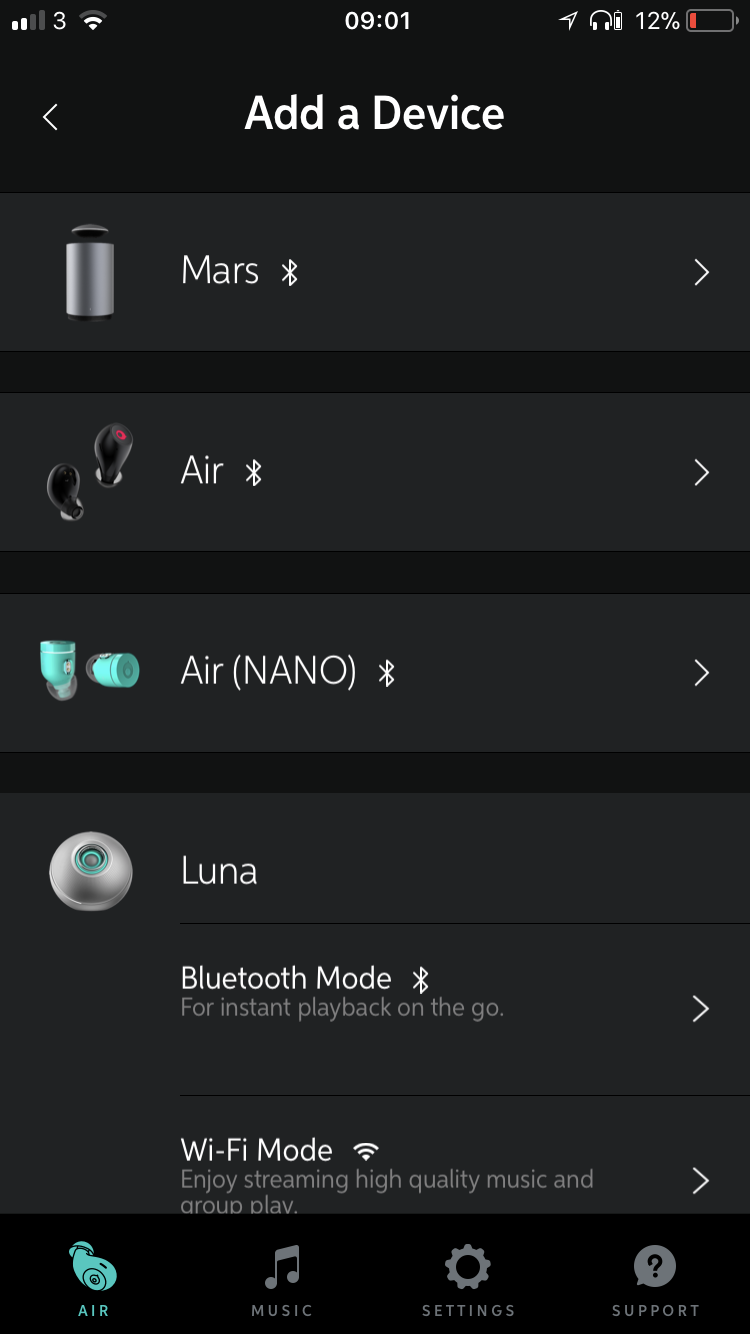This screenshot has width=750, height=1334.
Task: Click the Wi-Fi icon beside Wi-Fi Mode
Action: (366, 1151)
